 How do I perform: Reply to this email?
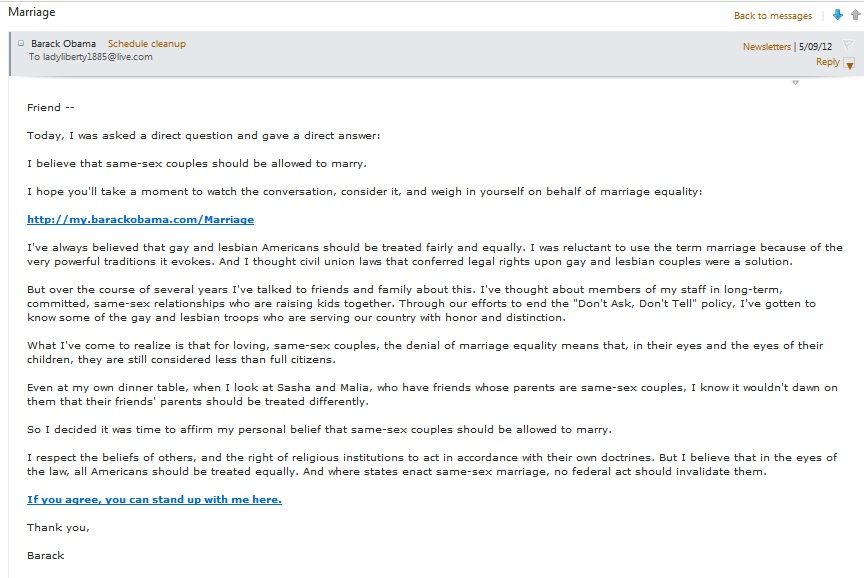click(x=827, y=62)
